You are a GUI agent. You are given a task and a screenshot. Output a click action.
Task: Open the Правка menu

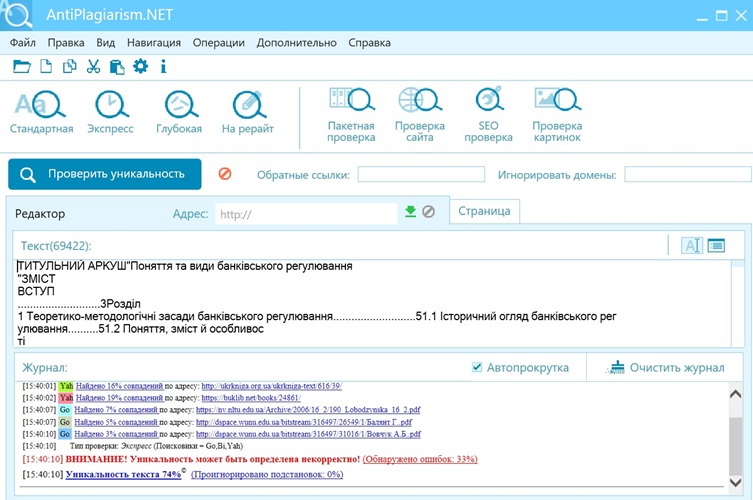(66, 43)
